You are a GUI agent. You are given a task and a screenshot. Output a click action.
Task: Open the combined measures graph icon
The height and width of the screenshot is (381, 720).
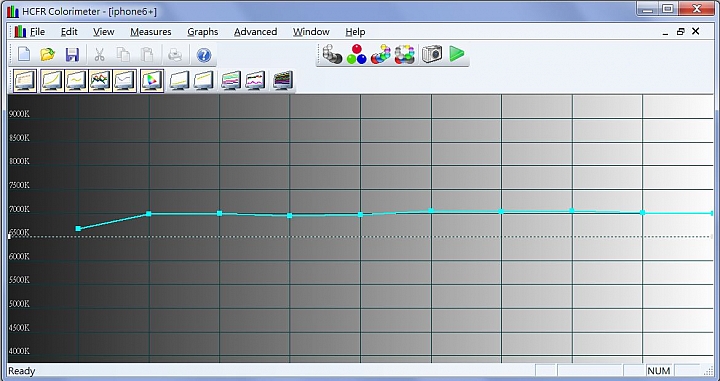283,81
